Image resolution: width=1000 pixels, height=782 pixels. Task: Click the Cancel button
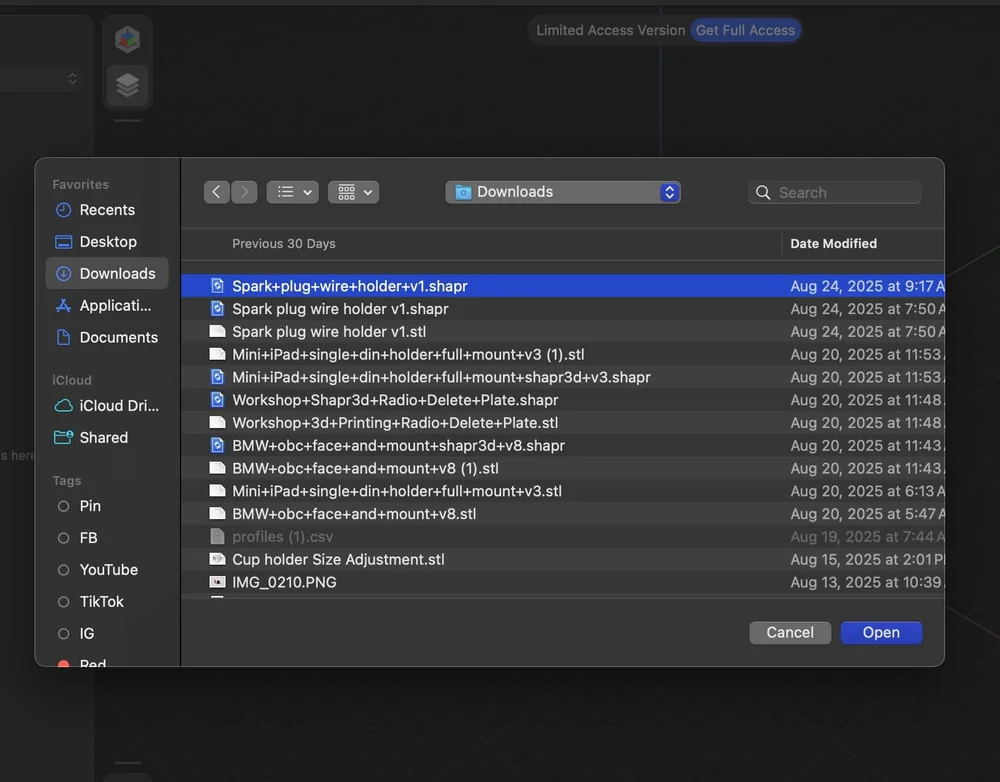790,633
